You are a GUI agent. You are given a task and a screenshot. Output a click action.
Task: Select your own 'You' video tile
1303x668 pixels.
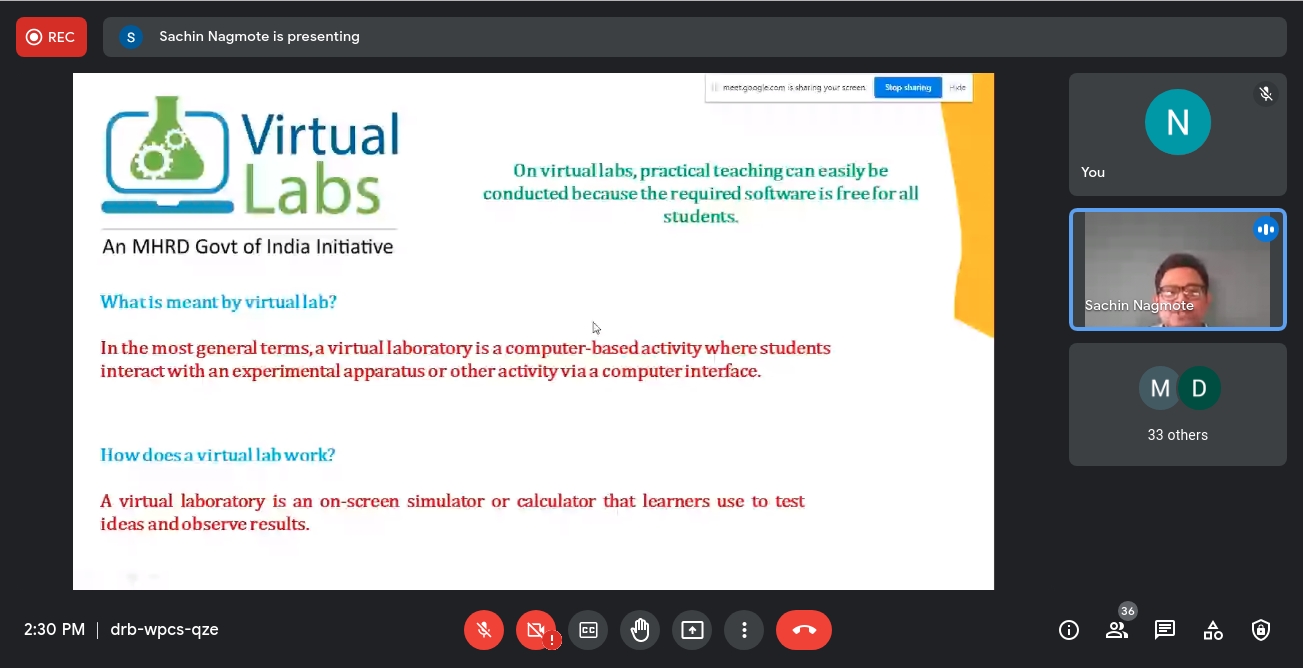[x=1178, y=134]
